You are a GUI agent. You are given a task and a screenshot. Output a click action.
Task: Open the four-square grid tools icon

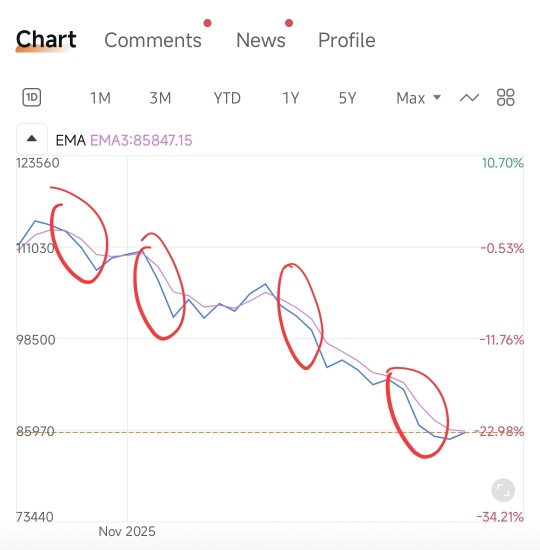pyautogui.click(x=506, y=98)
